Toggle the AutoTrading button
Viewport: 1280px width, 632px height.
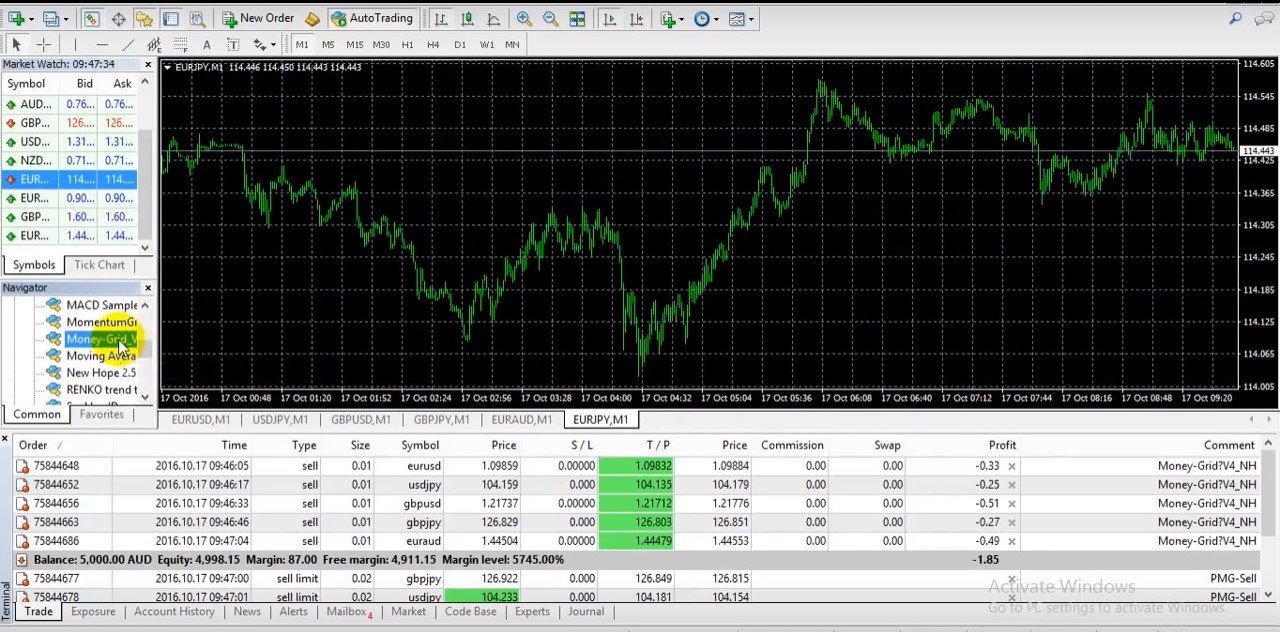coord(371,18)
